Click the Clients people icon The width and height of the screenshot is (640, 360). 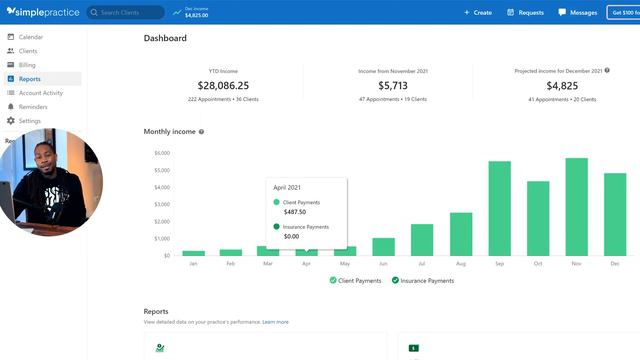11,51
